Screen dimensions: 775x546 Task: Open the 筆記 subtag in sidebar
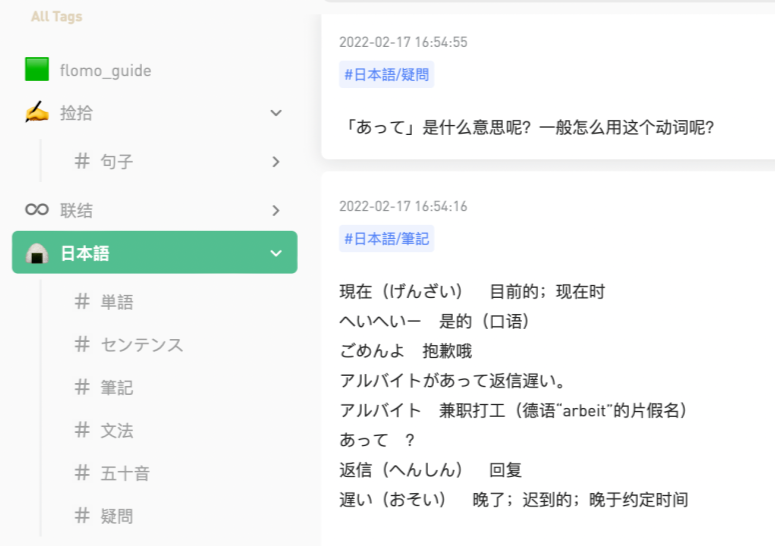click(117, 388)
